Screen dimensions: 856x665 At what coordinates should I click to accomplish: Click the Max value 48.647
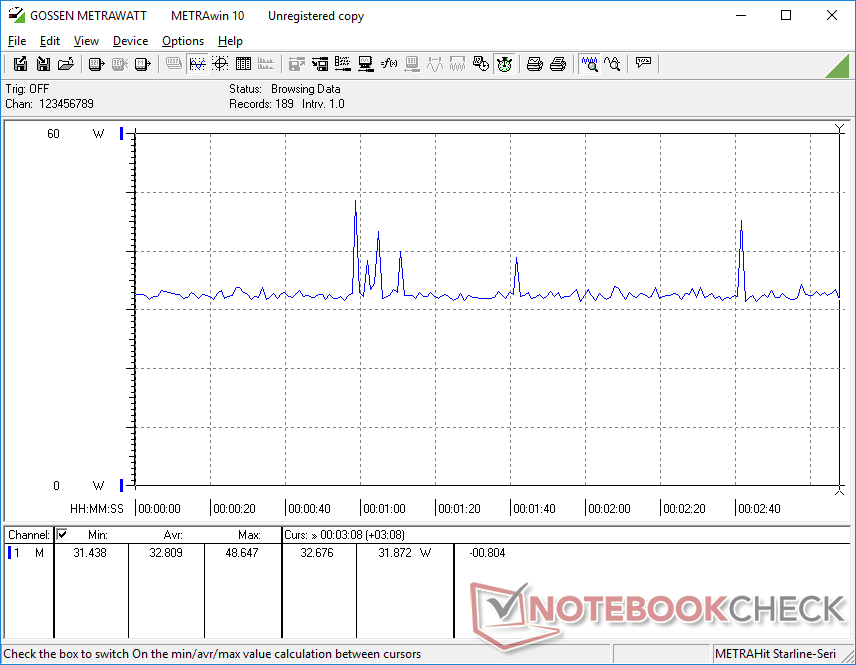tap(241, 553)
